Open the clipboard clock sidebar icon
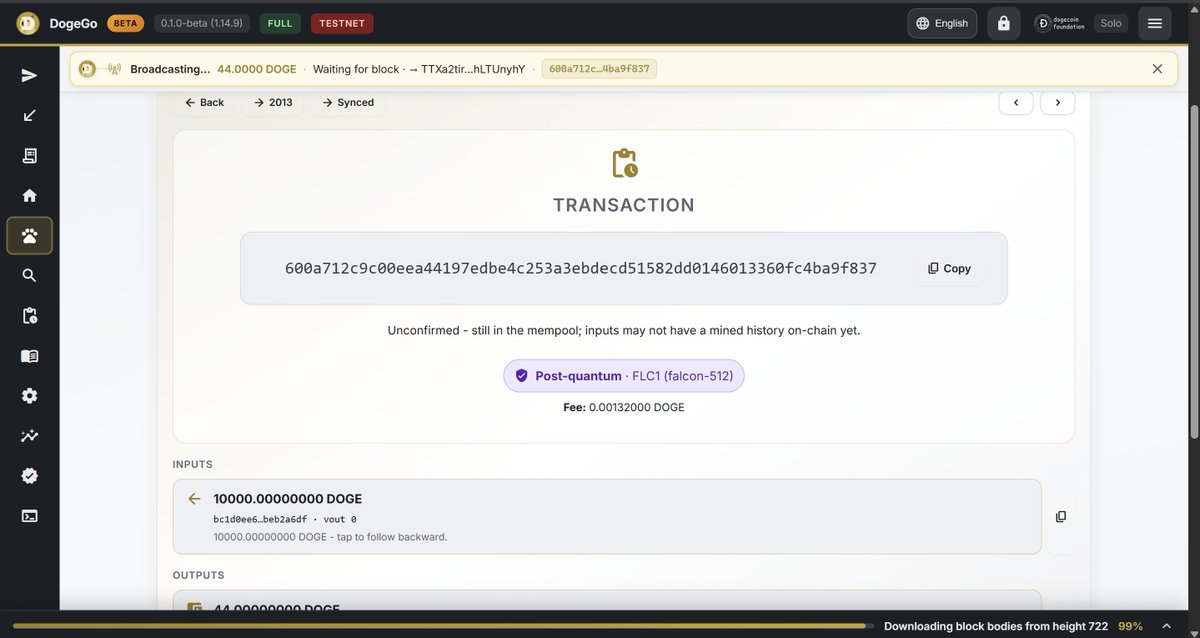 point(29,315)
